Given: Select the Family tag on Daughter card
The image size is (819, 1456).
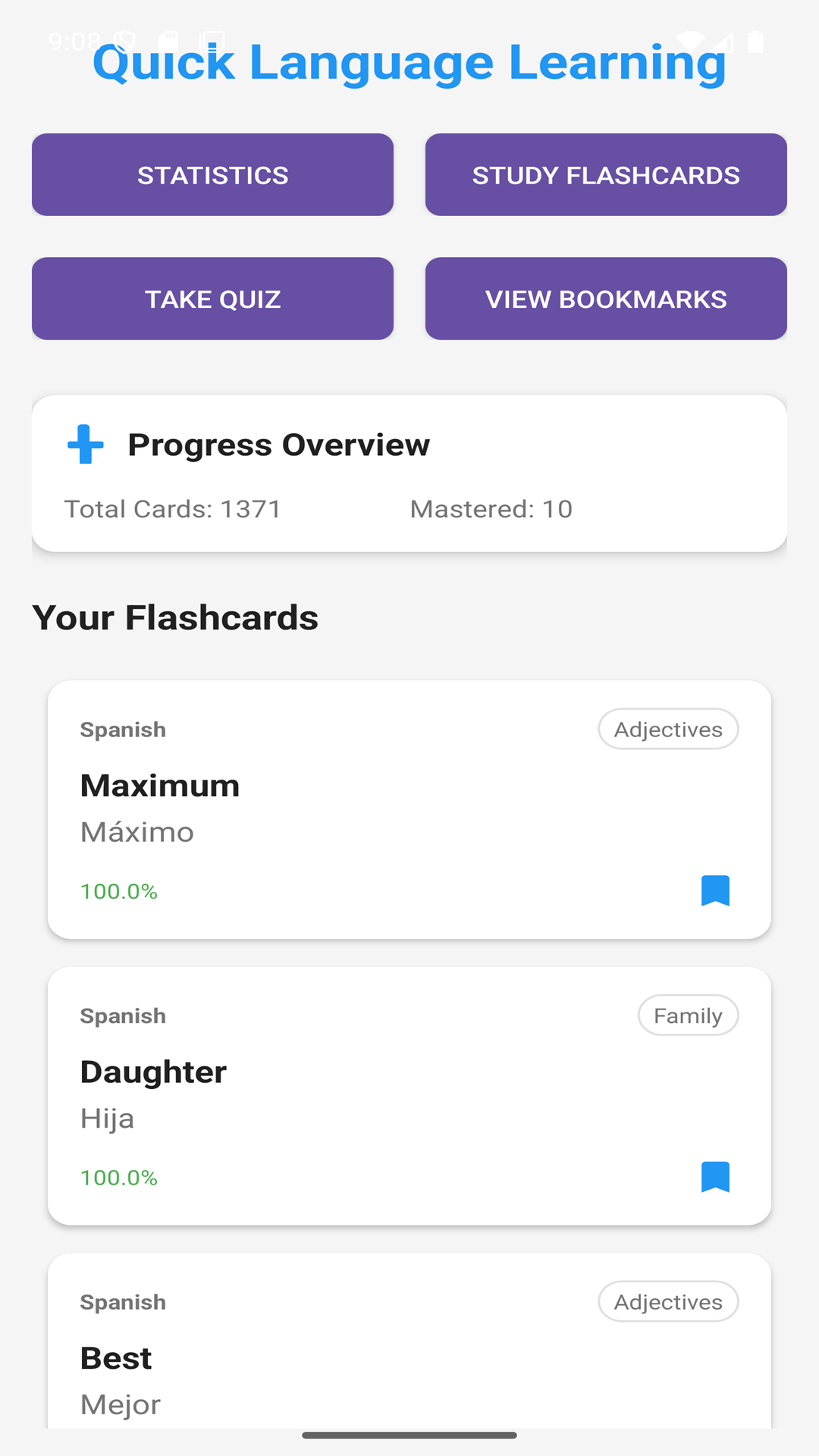Looking at the screenshot, I should pyautogui.click(x=688, y=1015).
